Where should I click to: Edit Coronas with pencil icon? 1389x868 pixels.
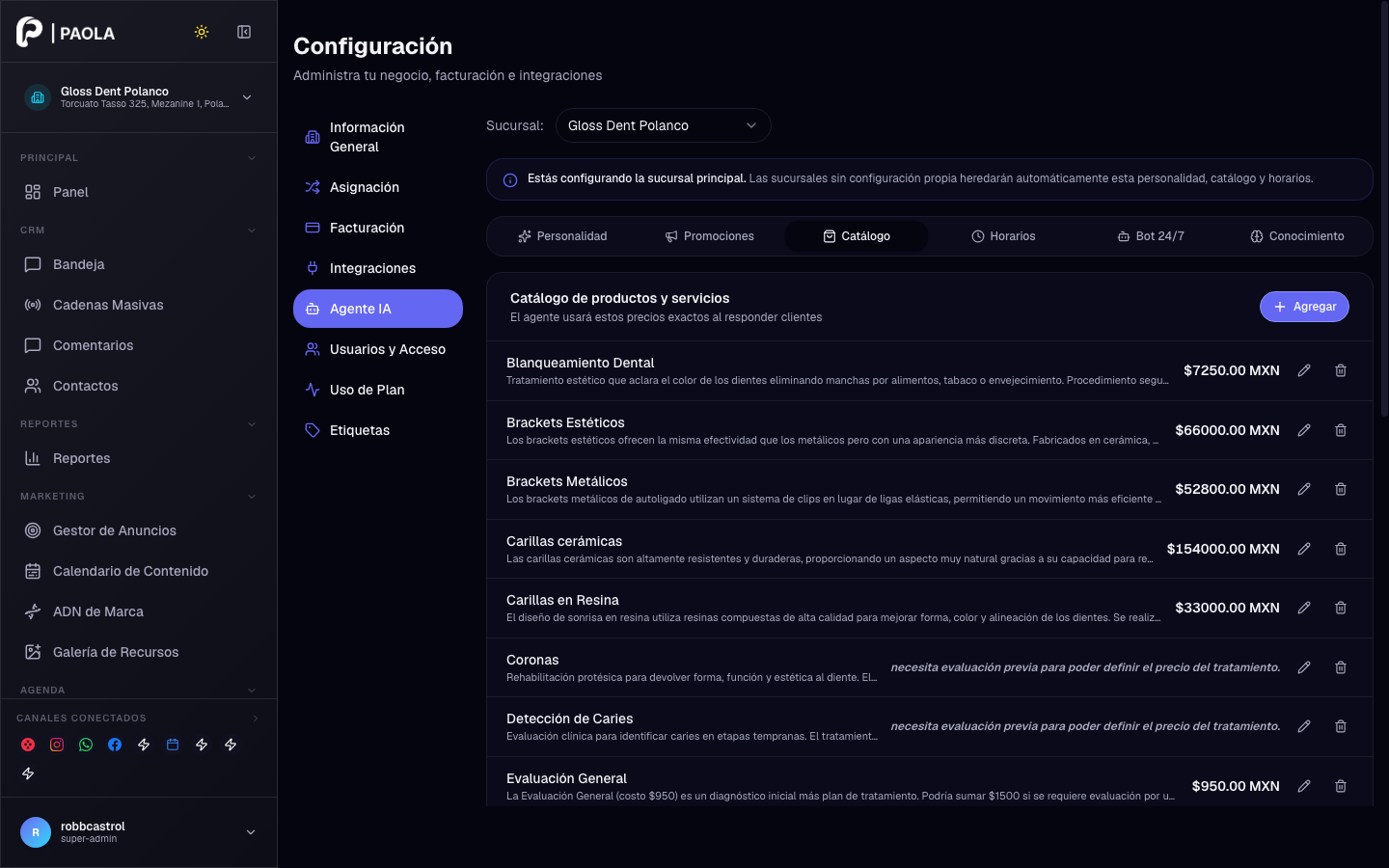point(1304,667)
